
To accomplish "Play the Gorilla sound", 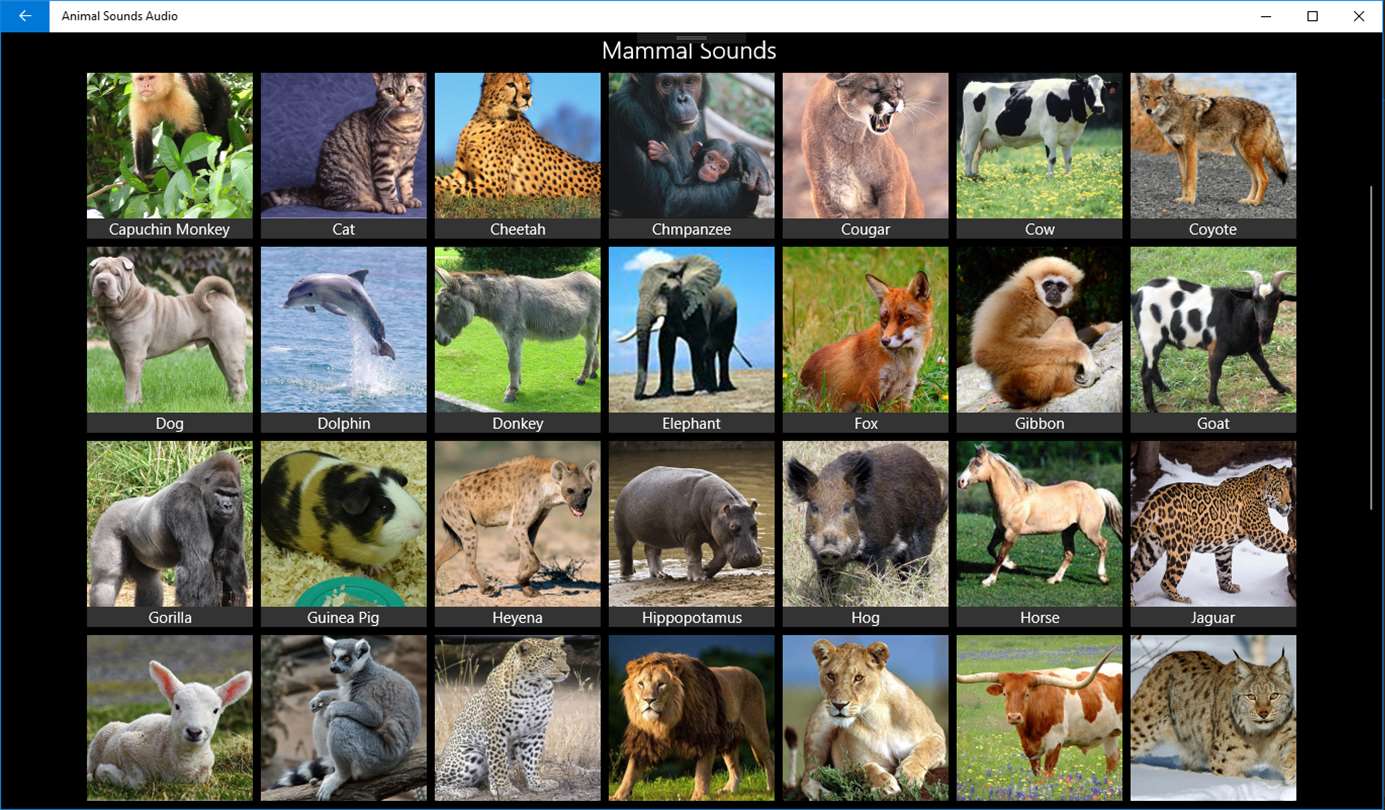I will pyautogui.click(x=170, y=534).
